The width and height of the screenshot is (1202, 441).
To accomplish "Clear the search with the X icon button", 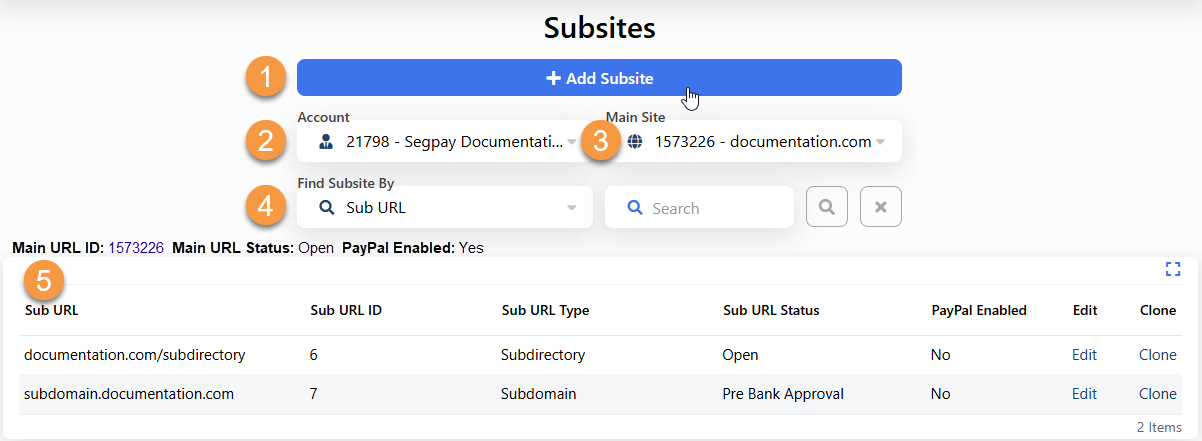I will pyautogui.click(x=881, y=207).
